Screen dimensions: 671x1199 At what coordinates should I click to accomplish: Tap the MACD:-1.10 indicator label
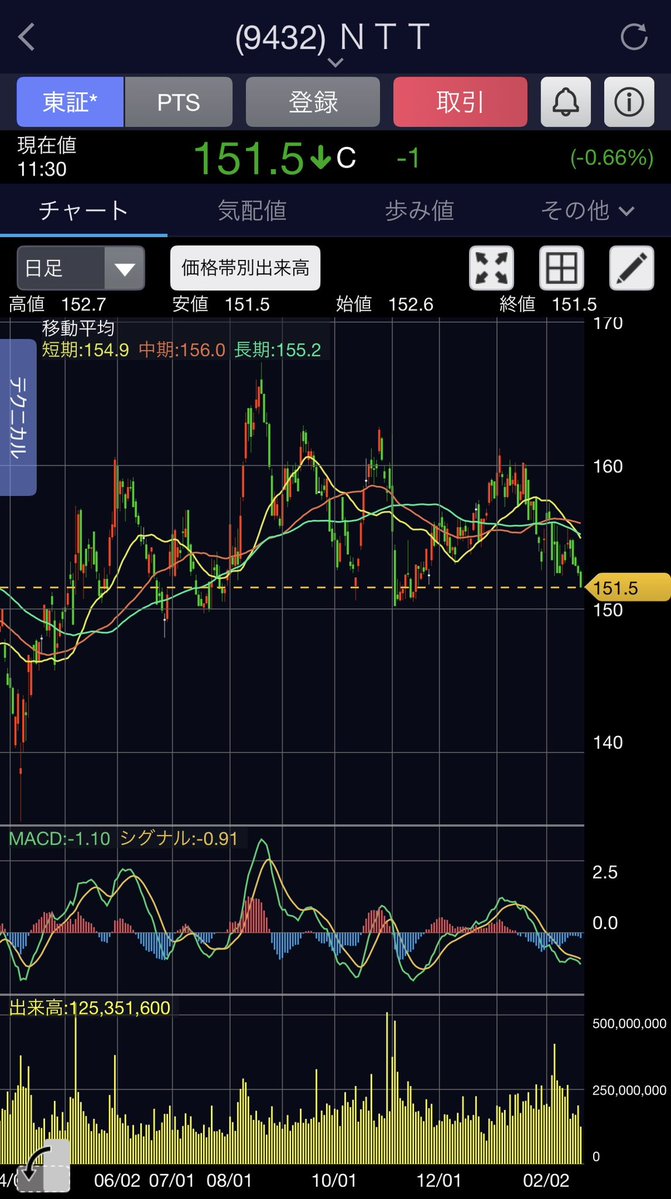point(61,838)
